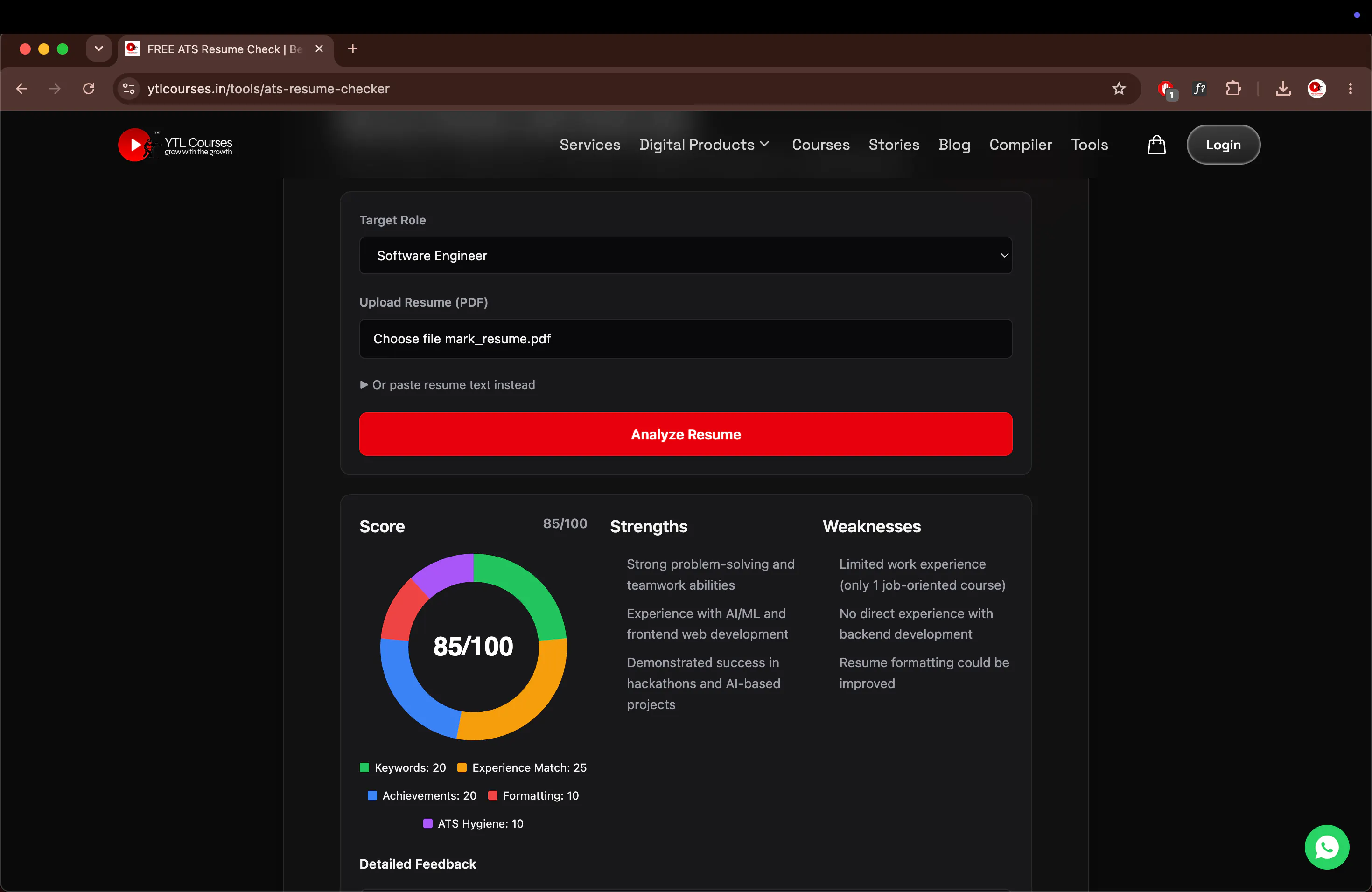Click the Target Role label
Image resolution: width=1372 pixels, height=892 pixels.
392,220
